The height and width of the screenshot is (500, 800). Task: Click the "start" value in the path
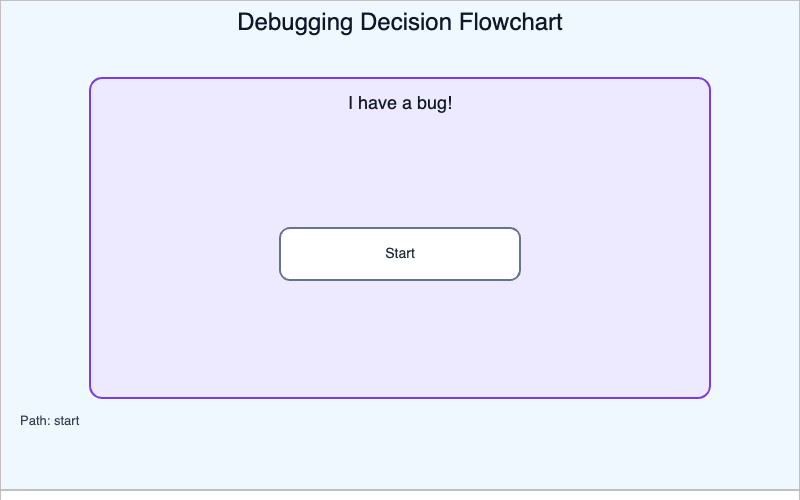[x=66, y=421]
